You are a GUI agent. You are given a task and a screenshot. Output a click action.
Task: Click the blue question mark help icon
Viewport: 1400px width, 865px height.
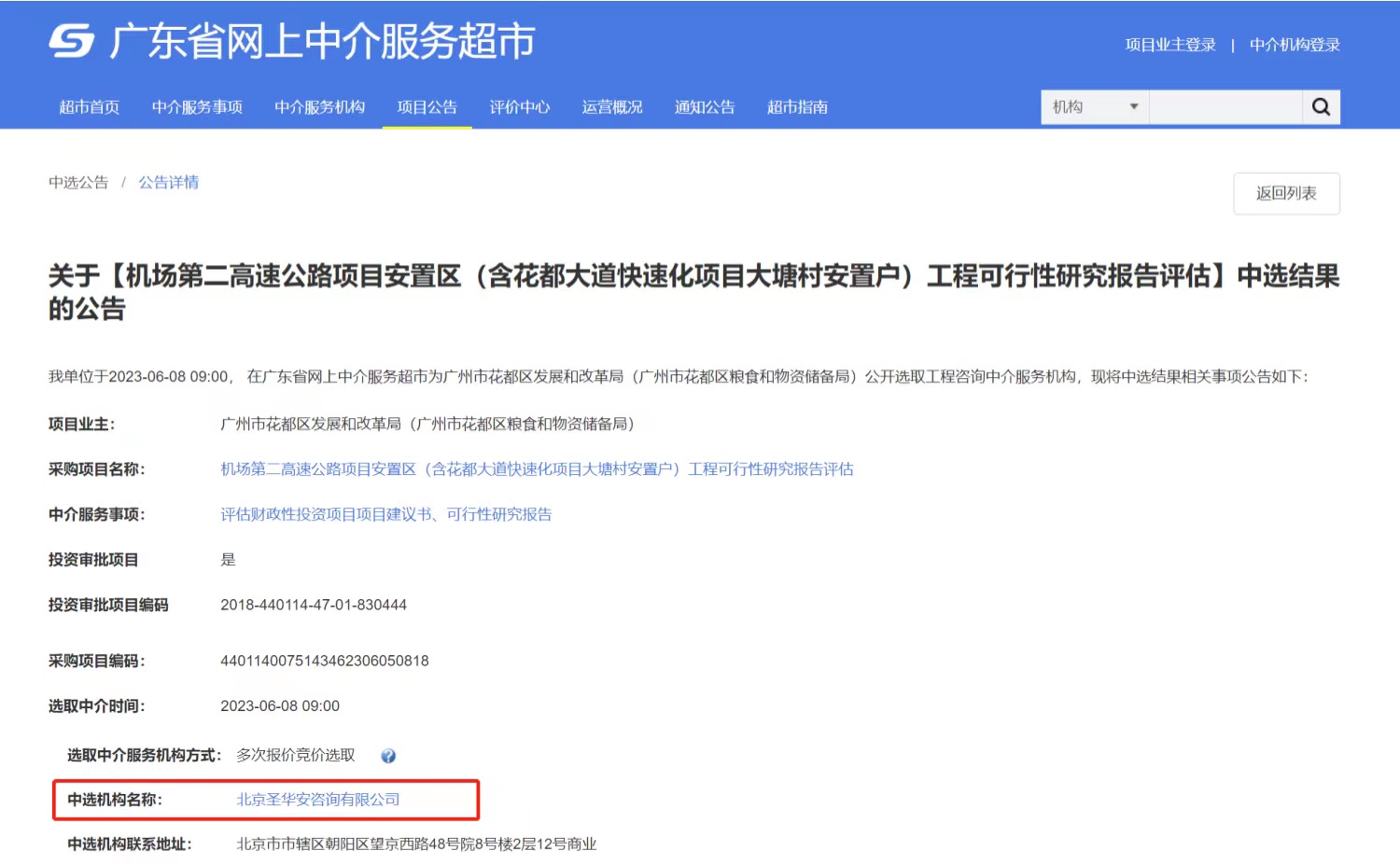pyautogui.click(x=388, y=756)
